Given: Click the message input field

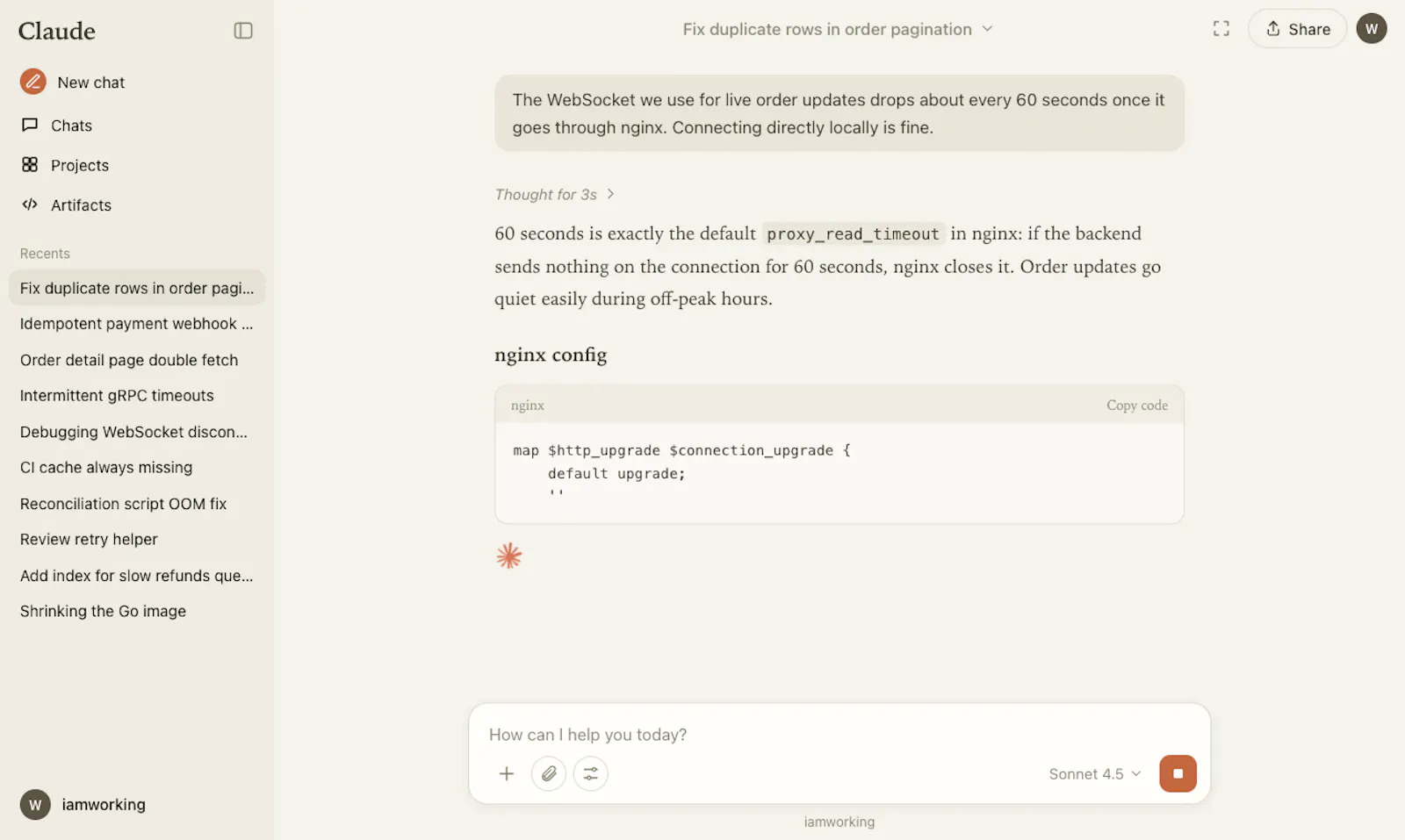Looking at the screenshot, I should point(839,735).
